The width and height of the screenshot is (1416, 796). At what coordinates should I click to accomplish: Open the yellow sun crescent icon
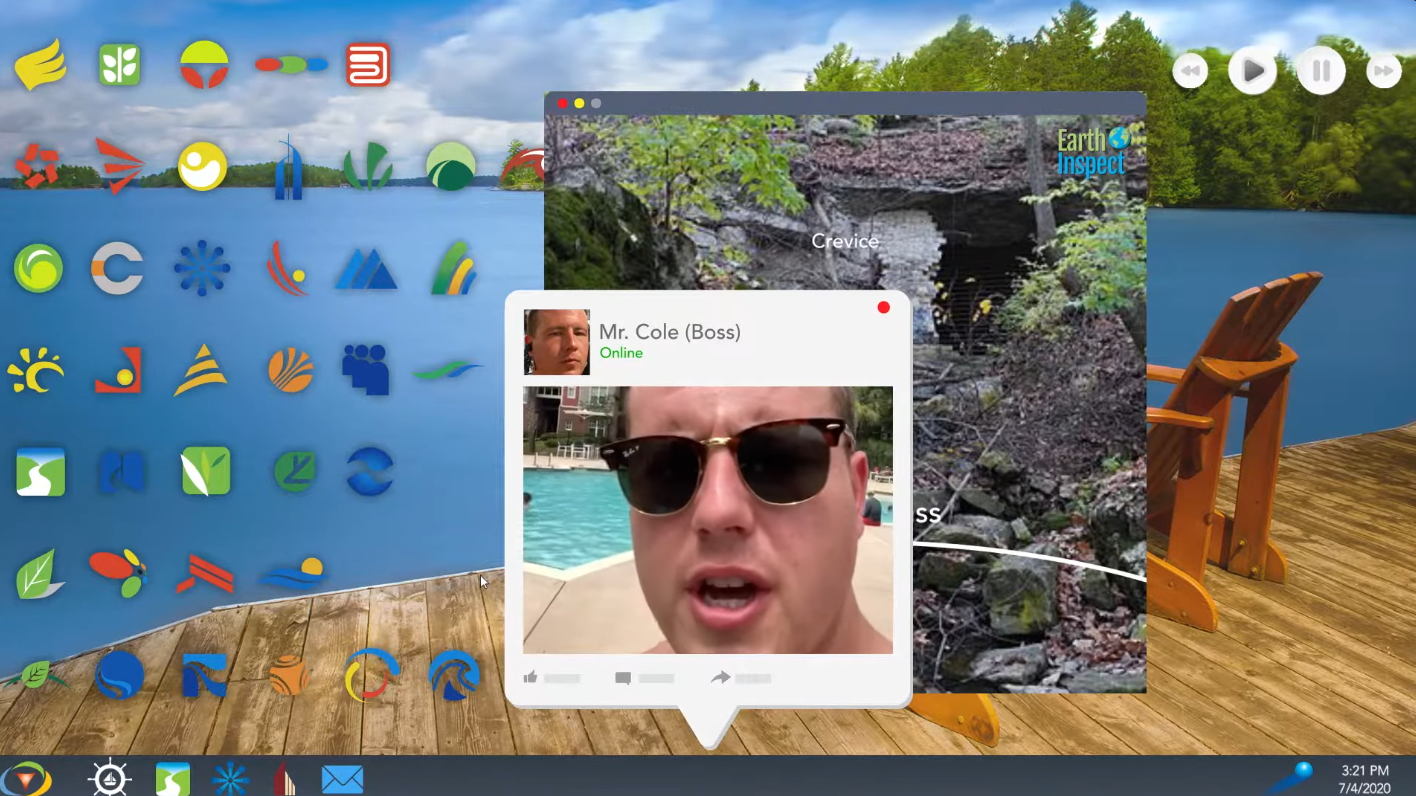coord(36,370)
